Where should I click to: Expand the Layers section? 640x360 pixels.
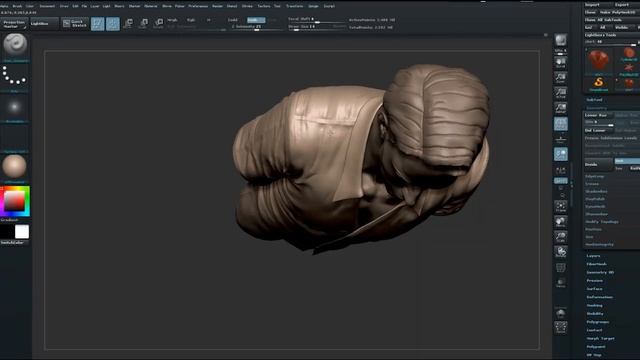(x=593, y=256)
